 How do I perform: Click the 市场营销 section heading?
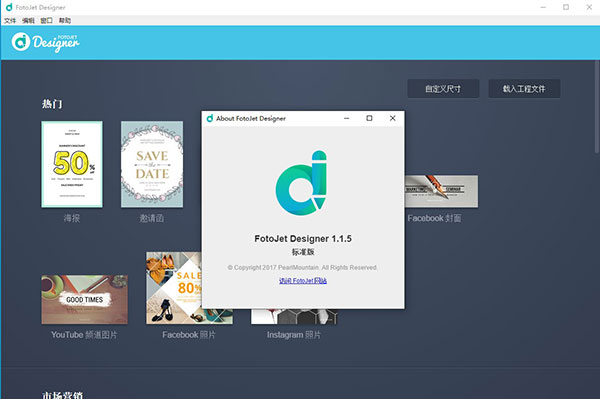[x=62, y=395]
